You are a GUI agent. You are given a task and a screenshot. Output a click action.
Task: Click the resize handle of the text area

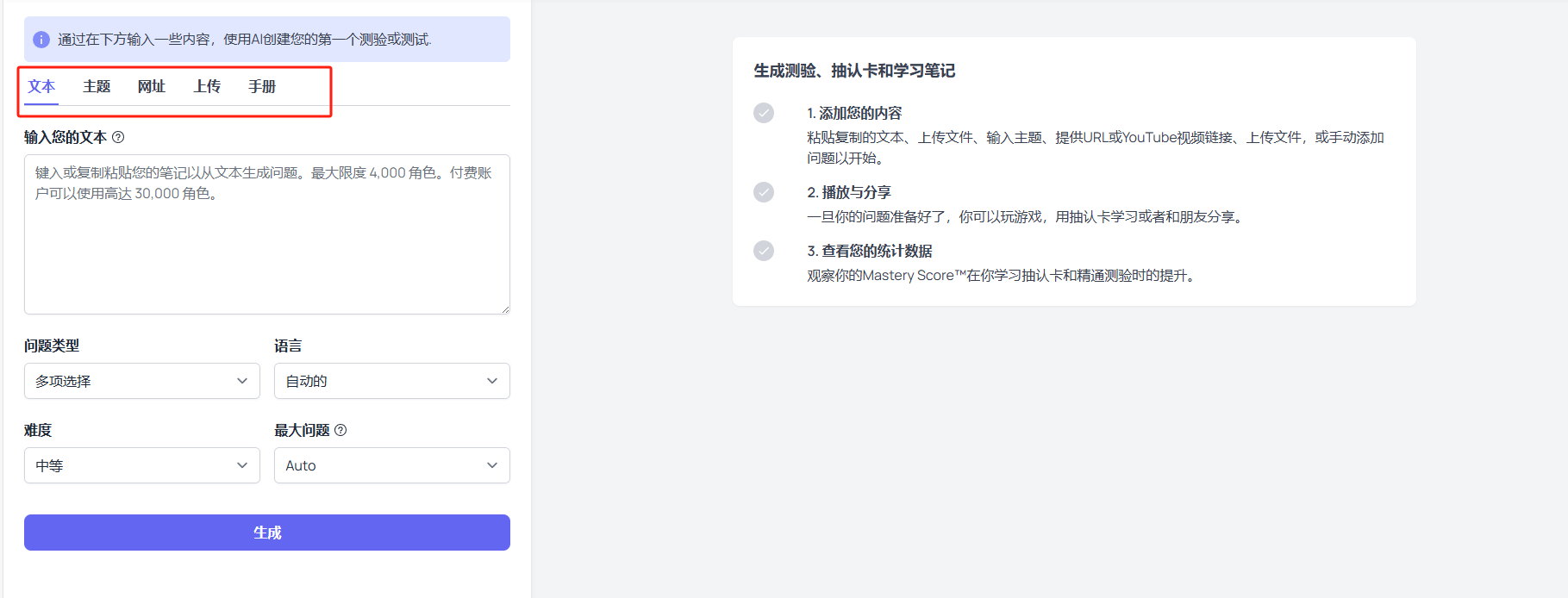505,309
